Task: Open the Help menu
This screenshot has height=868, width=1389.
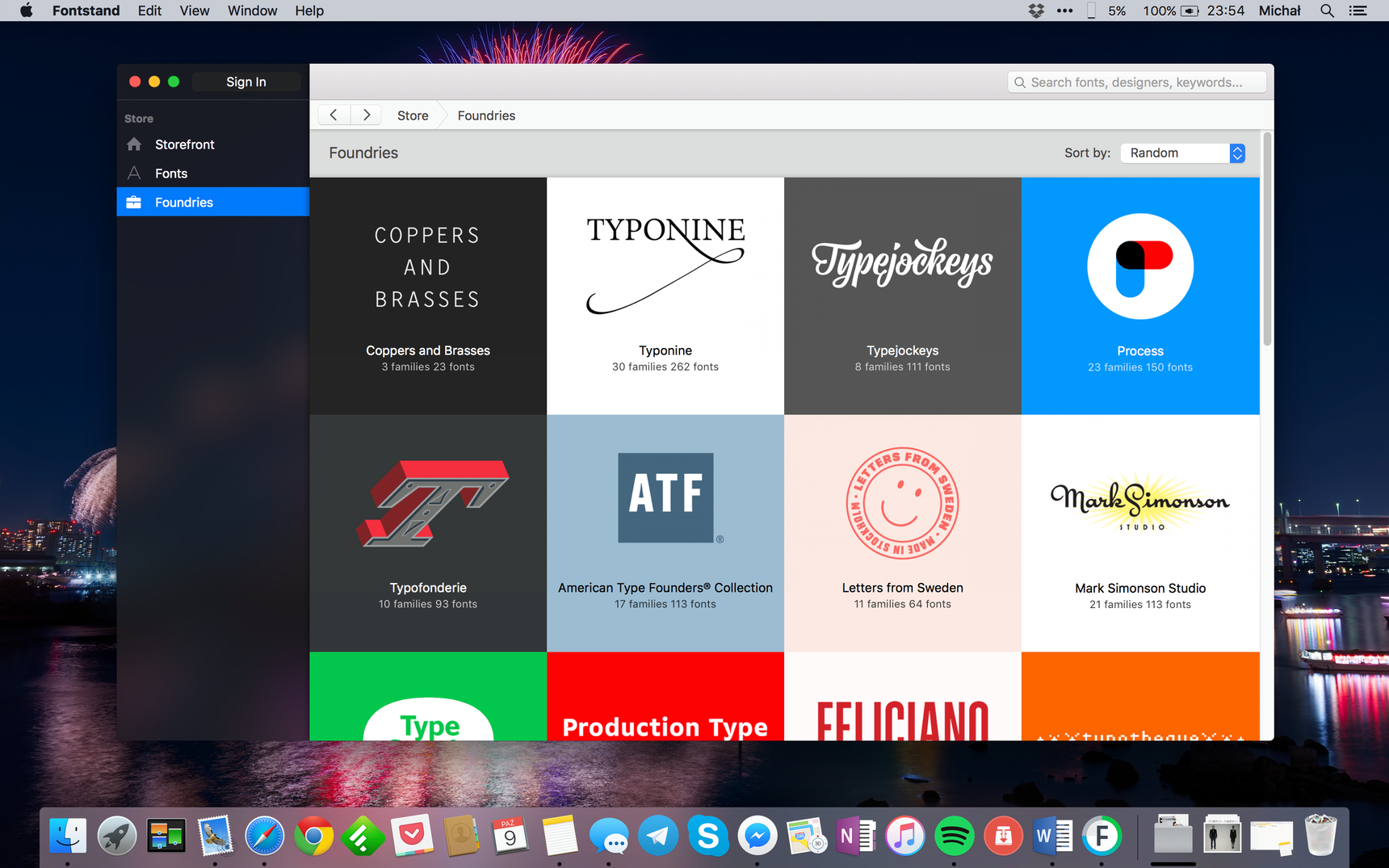Action: click(309, 10)
